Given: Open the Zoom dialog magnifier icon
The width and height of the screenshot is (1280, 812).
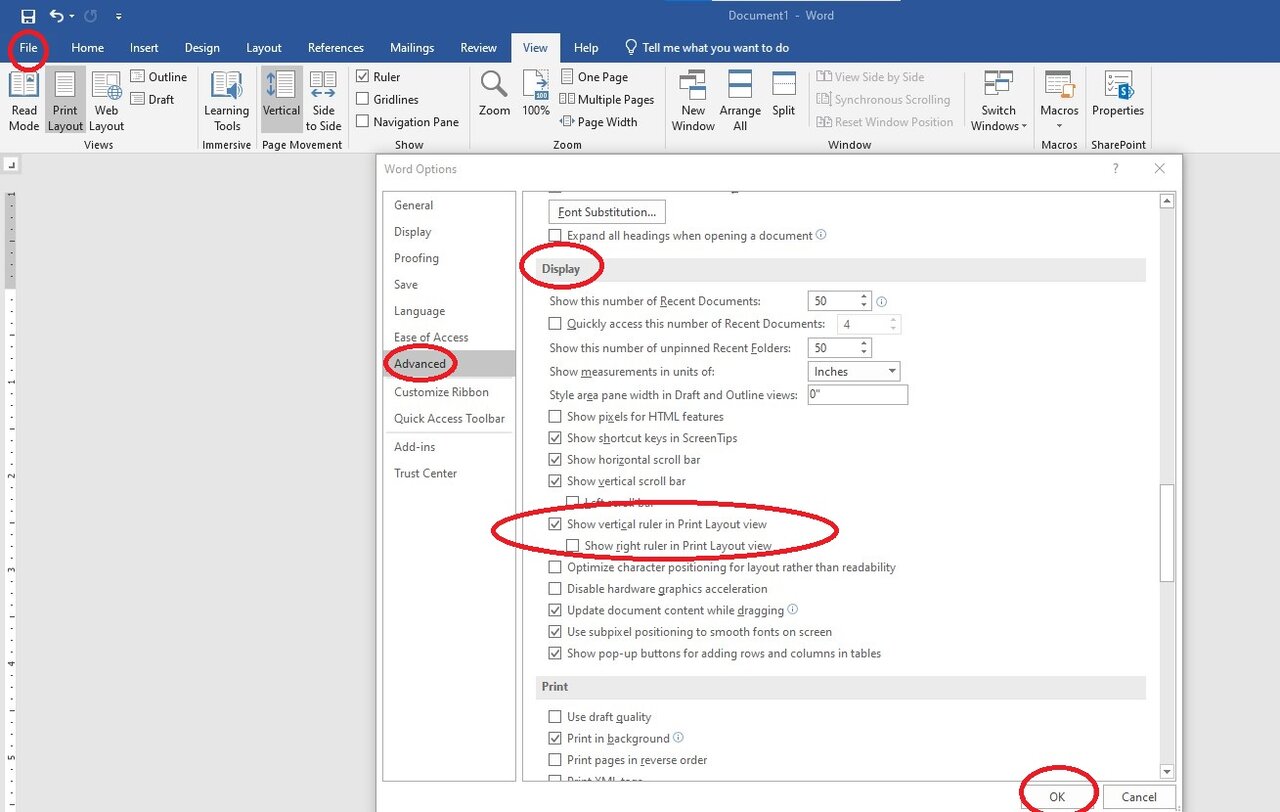Looking at the screenshot, I should click(x=494, y=87).
